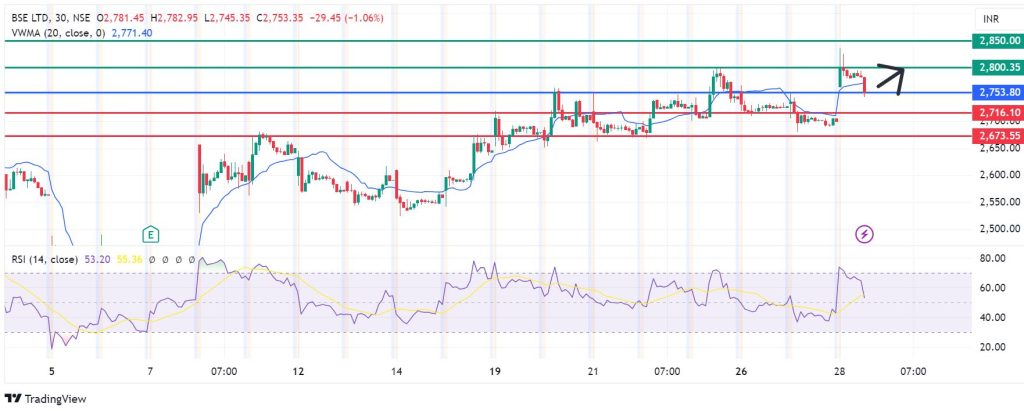Click the 2,600.00 price axis label
1024x411 pixels.
999,174
